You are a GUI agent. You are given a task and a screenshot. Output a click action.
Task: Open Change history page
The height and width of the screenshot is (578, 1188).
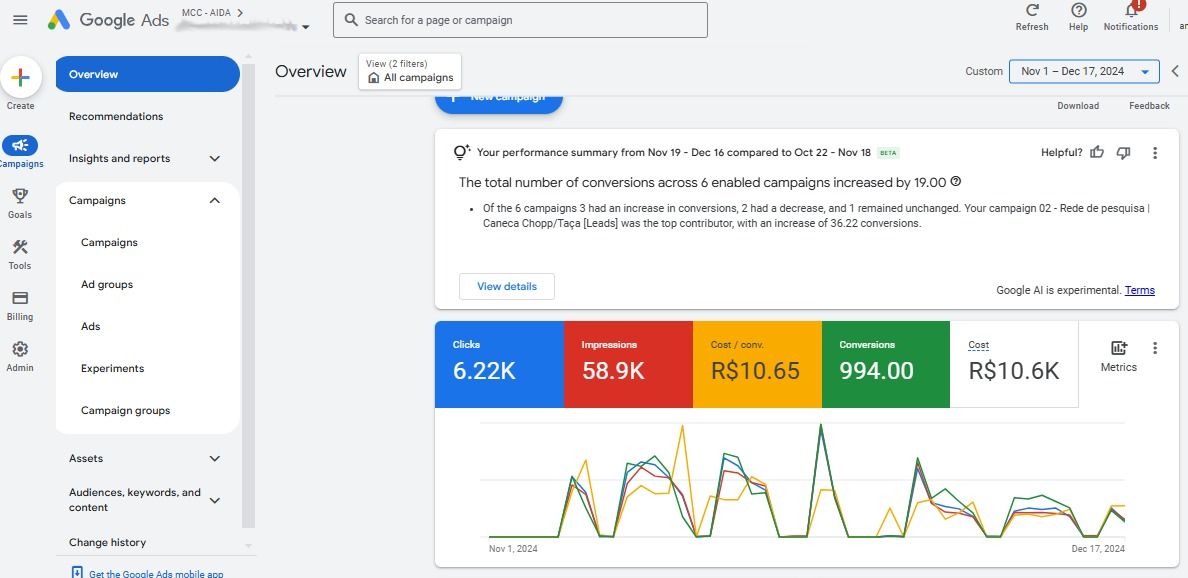tap(108, 542)
